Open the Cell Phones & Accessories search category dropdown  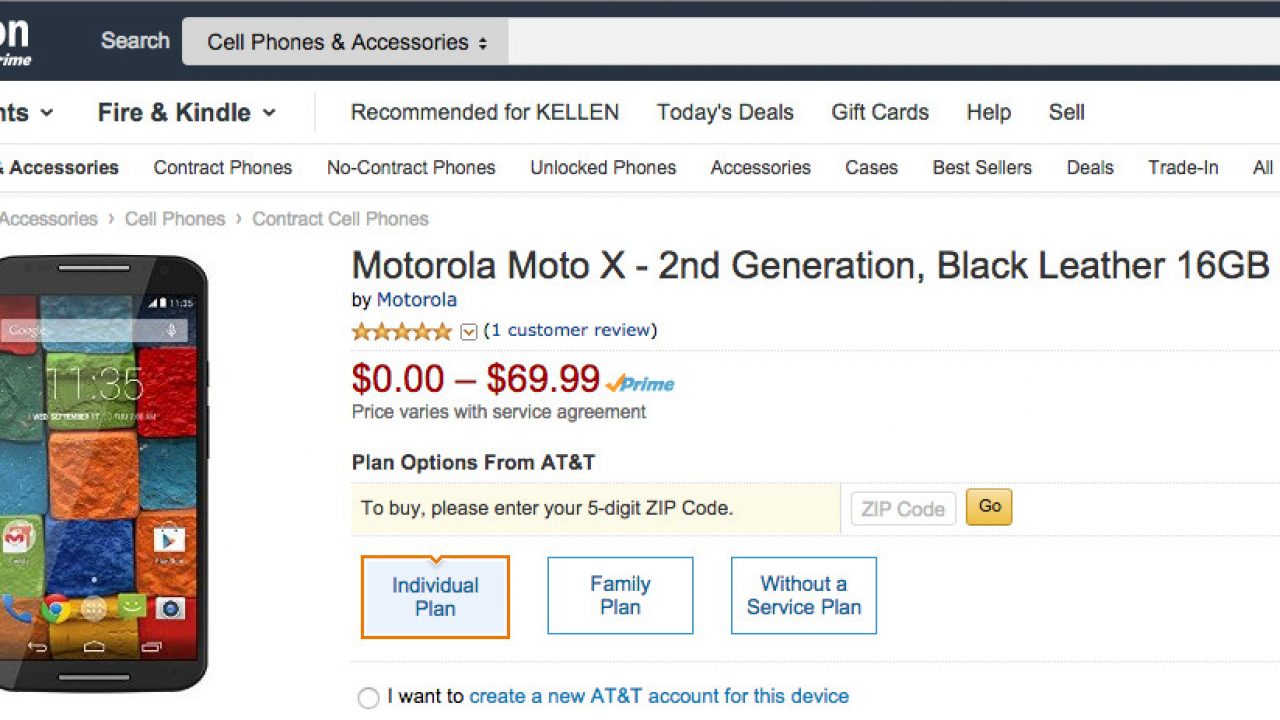pyautogui.click(x=346, y=42)
